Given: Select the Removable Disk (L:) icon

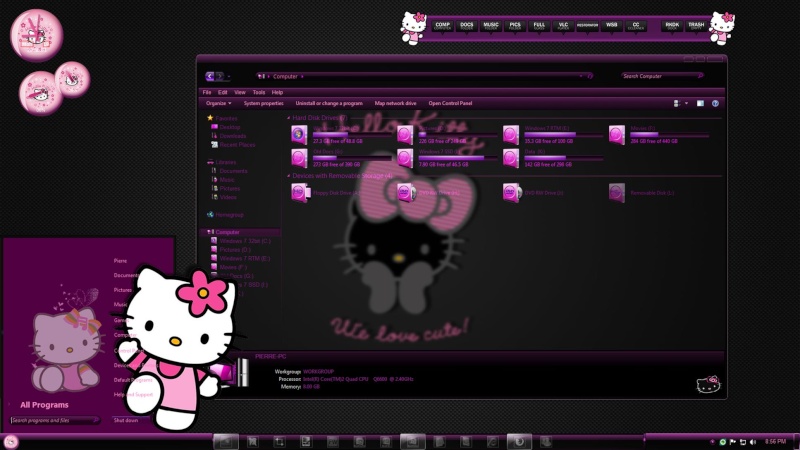Looking at the screenshot, I should pyautogui.click(x=616, y=193).
